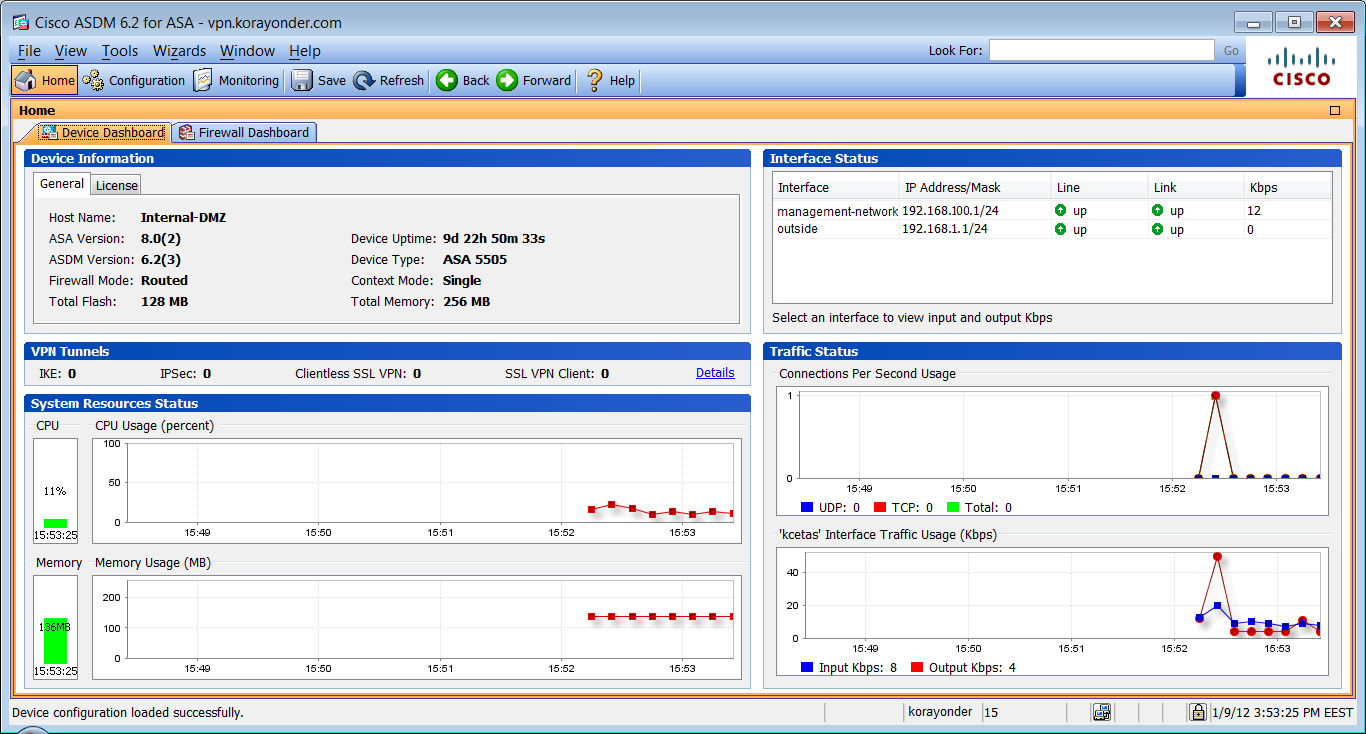The image size is (1366, 734).
Task: Switch to Device Dashboard tab
Action: [103, 132]
